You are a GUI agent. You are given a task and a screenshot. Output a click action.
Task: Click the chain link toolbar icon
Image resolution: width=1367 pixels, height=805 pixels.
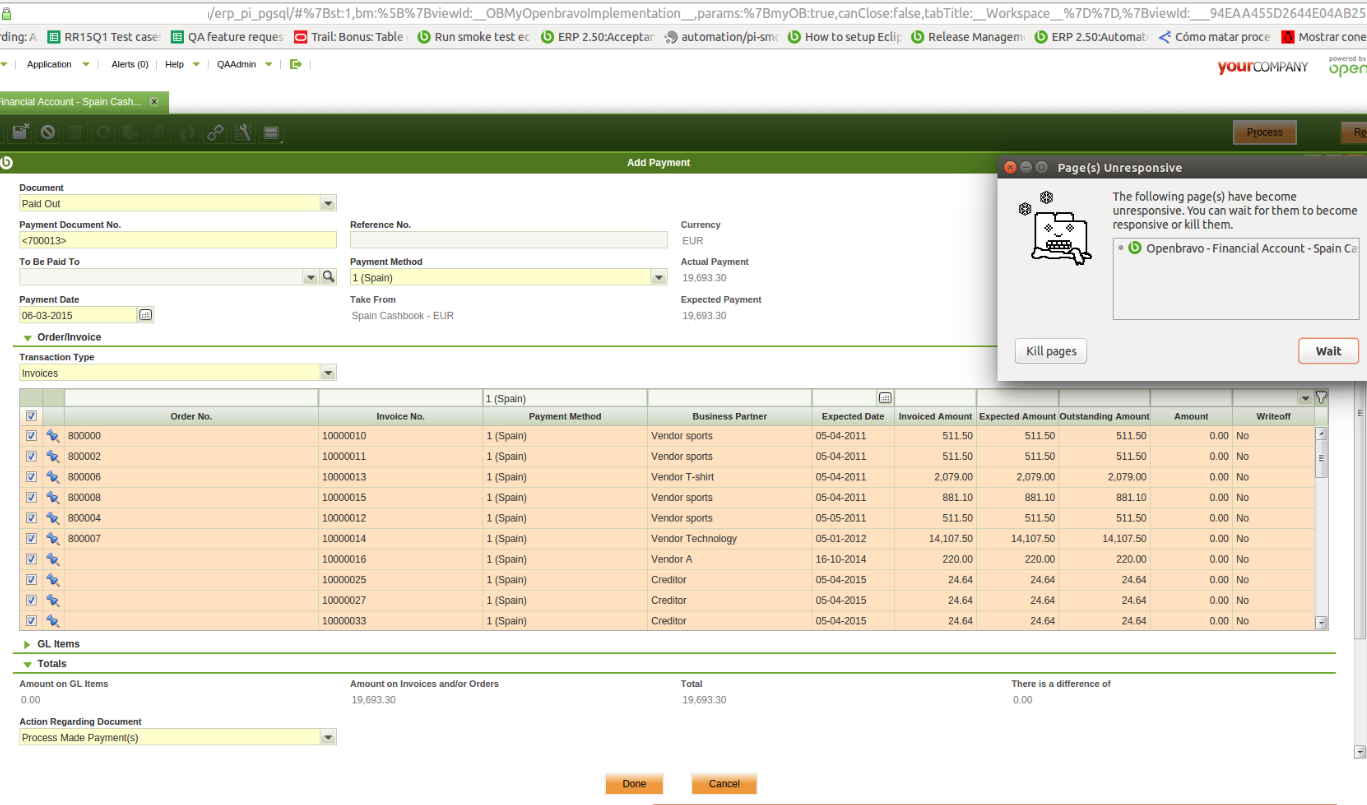215,132
